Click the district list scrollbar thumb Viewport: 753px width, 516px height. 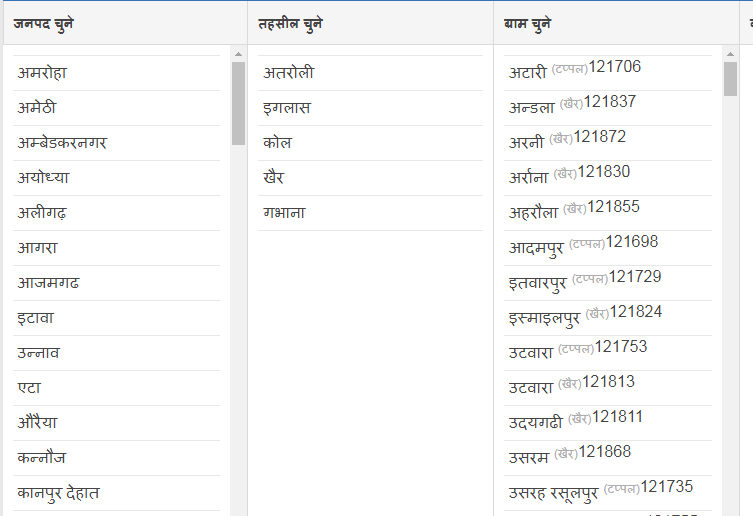pos(238,102)
